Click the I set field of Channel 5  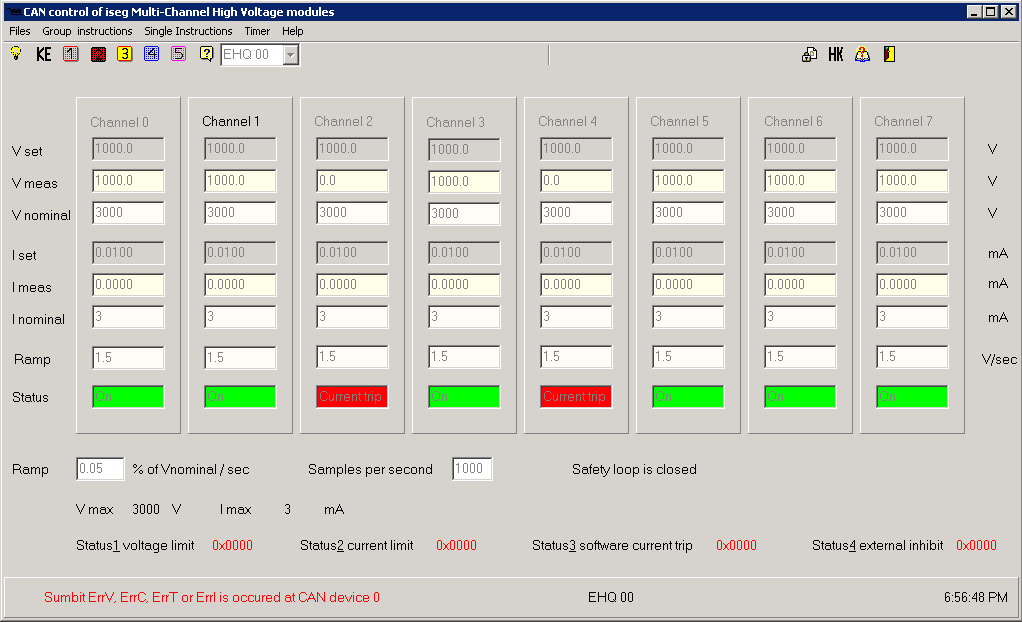tap(688, 253)
